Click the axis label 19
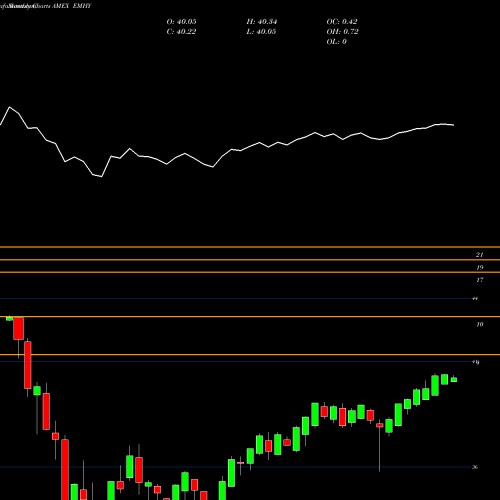Image resolution: width=500 pixels, height=500 pixels. click(479, 268)
